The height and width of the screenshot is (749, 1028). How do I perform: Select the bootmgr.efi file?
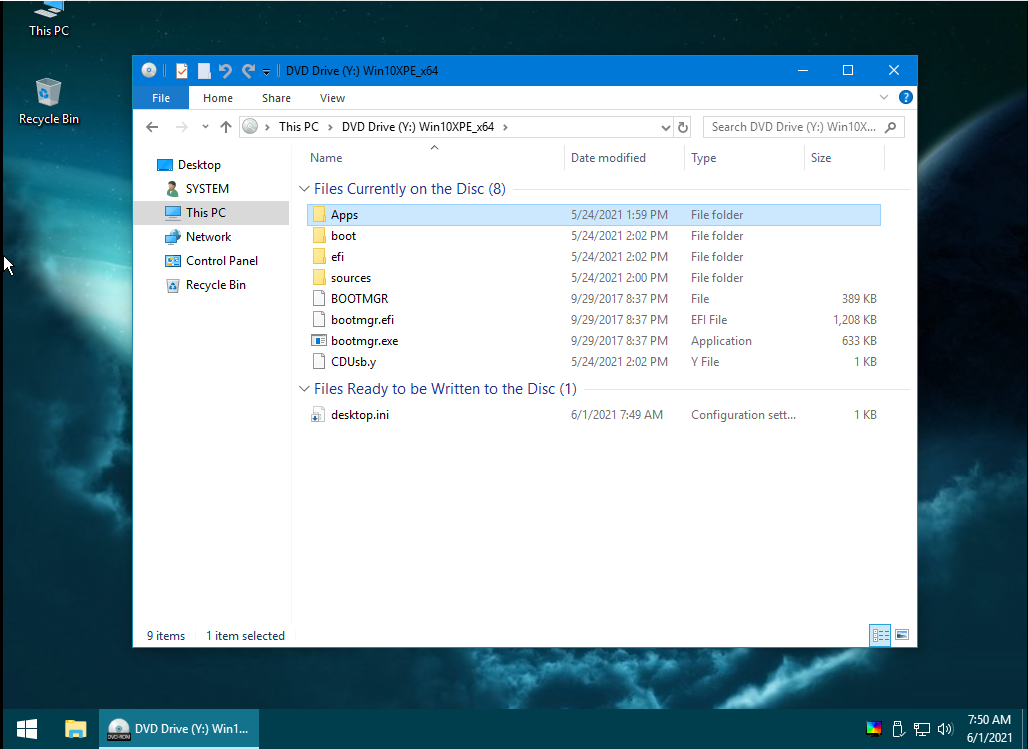(593, 319)
